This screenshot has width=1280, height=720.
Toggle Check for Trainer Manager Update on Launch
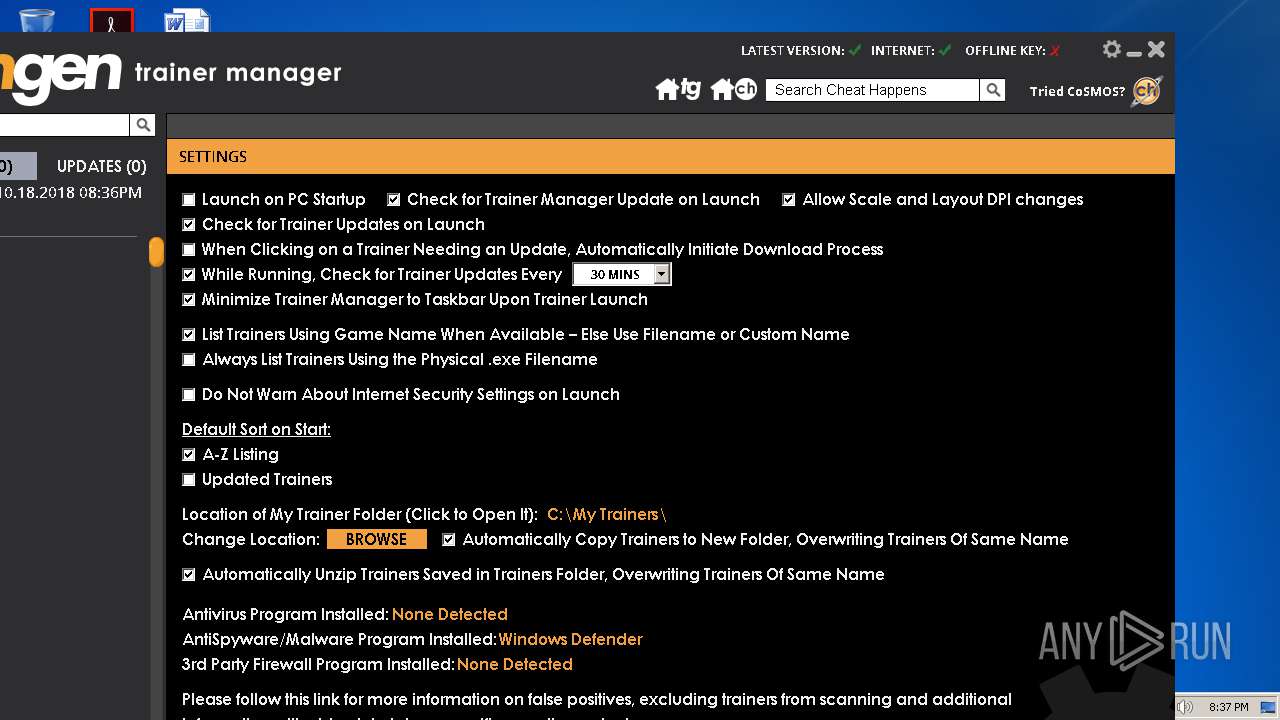tap(394, 200)
